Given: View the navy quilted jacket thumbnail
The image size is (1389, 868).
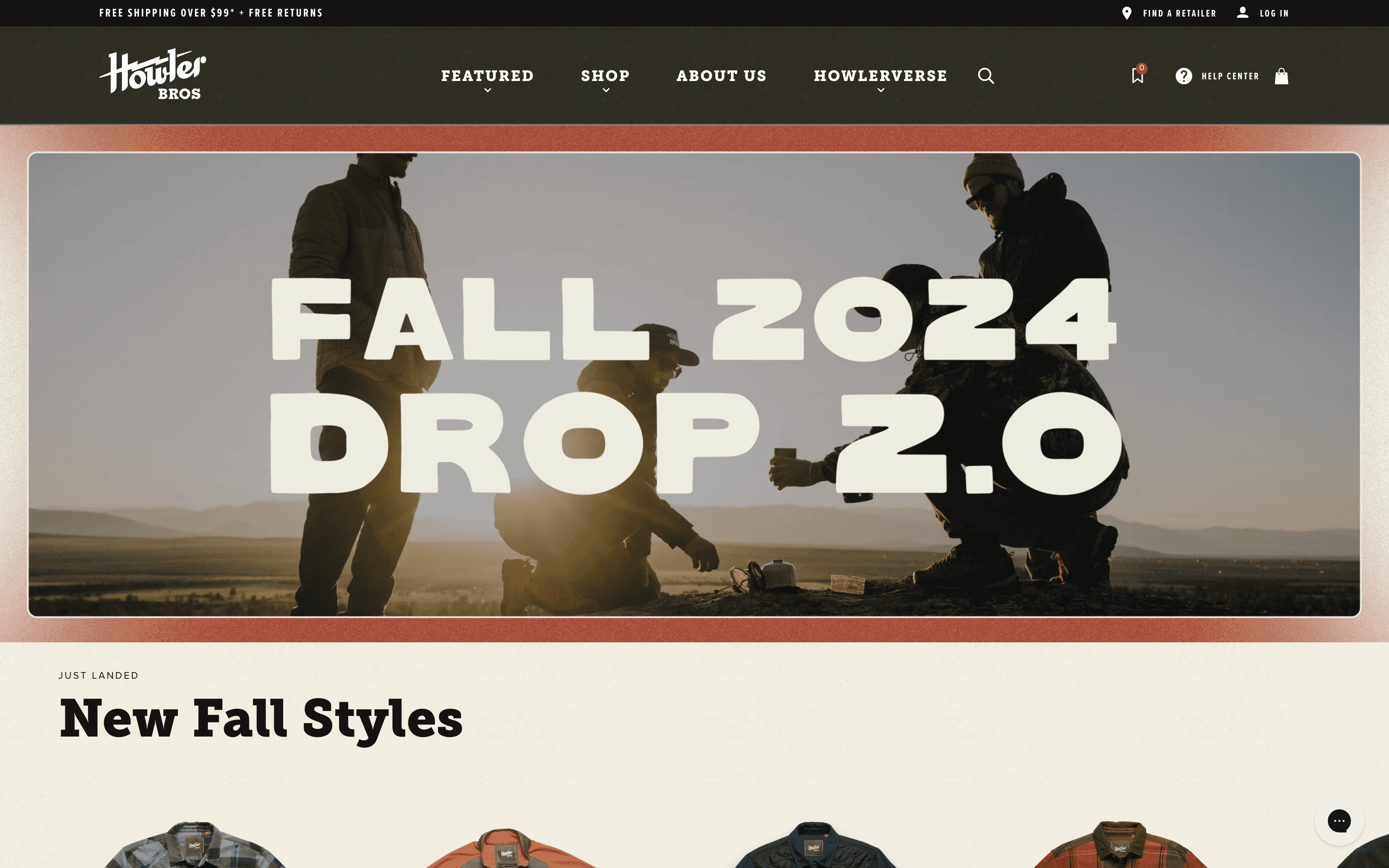Looking at the screenshot, I should point(814,844).
